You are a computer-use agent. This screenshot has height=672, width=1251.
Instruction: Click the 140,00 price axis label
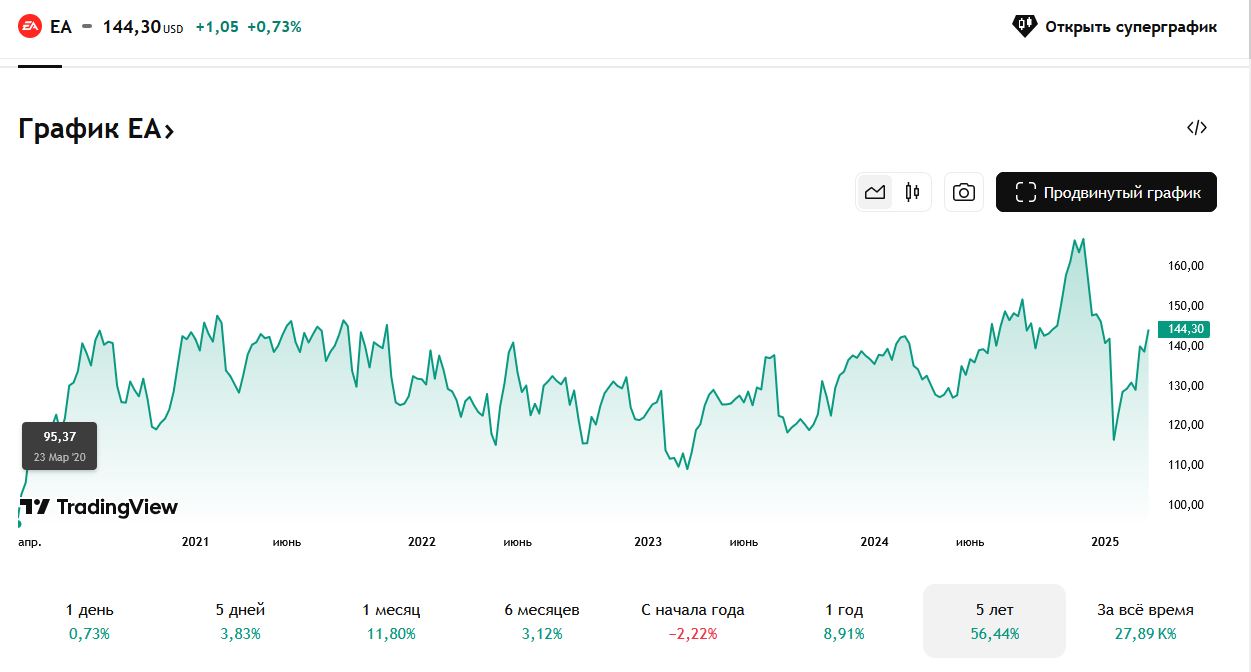[x=1186, y=346]
